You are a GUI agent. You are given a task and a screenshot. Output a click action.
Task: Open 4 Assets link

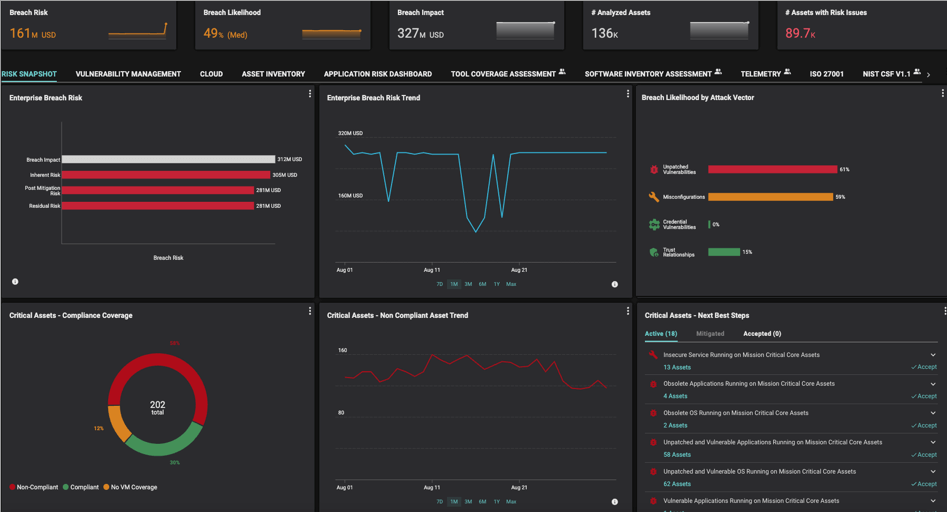pos(675,396)
